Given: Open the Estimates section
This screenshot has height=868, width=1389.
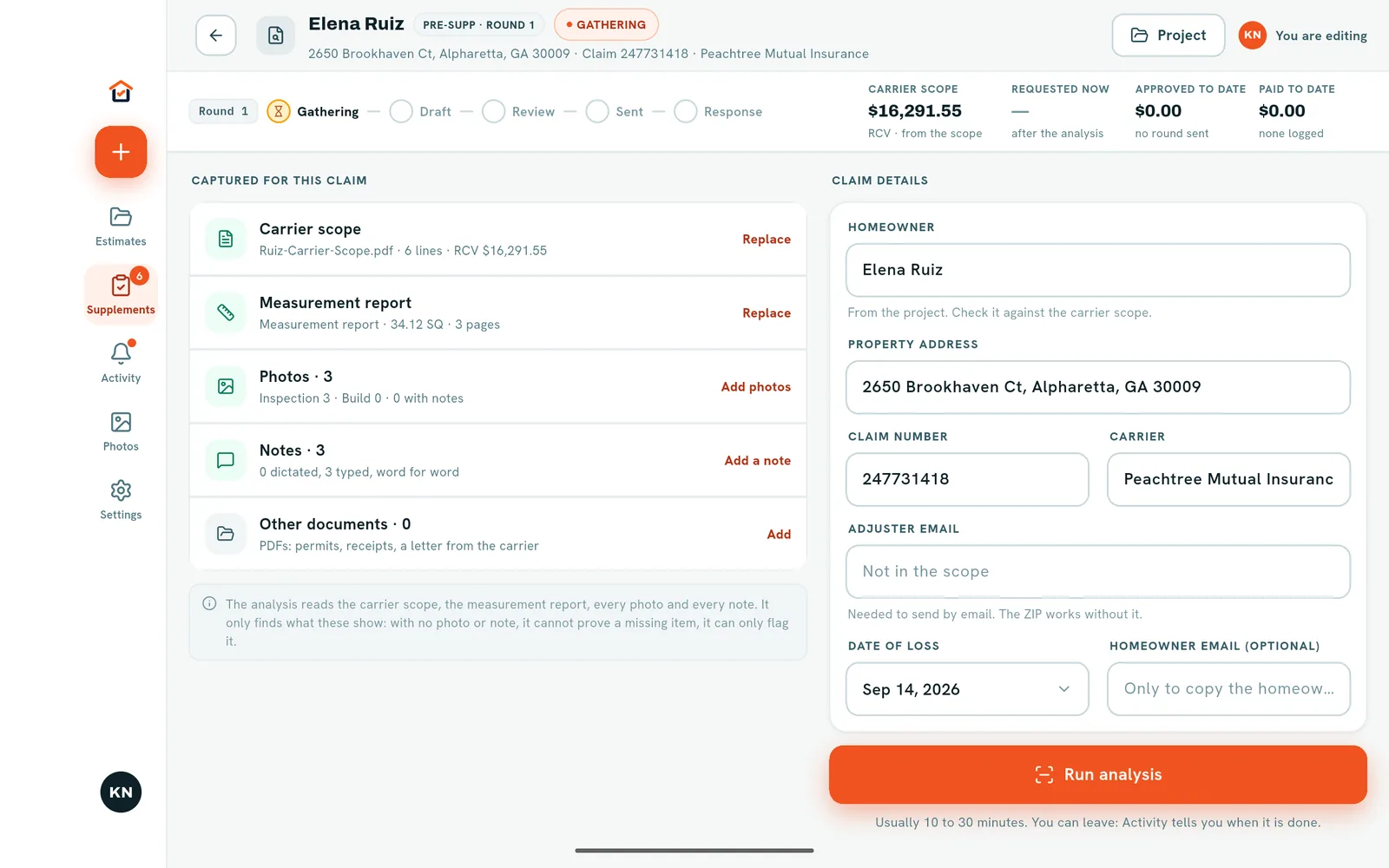Looking at the screenshot, I should [x=121, y=227].
